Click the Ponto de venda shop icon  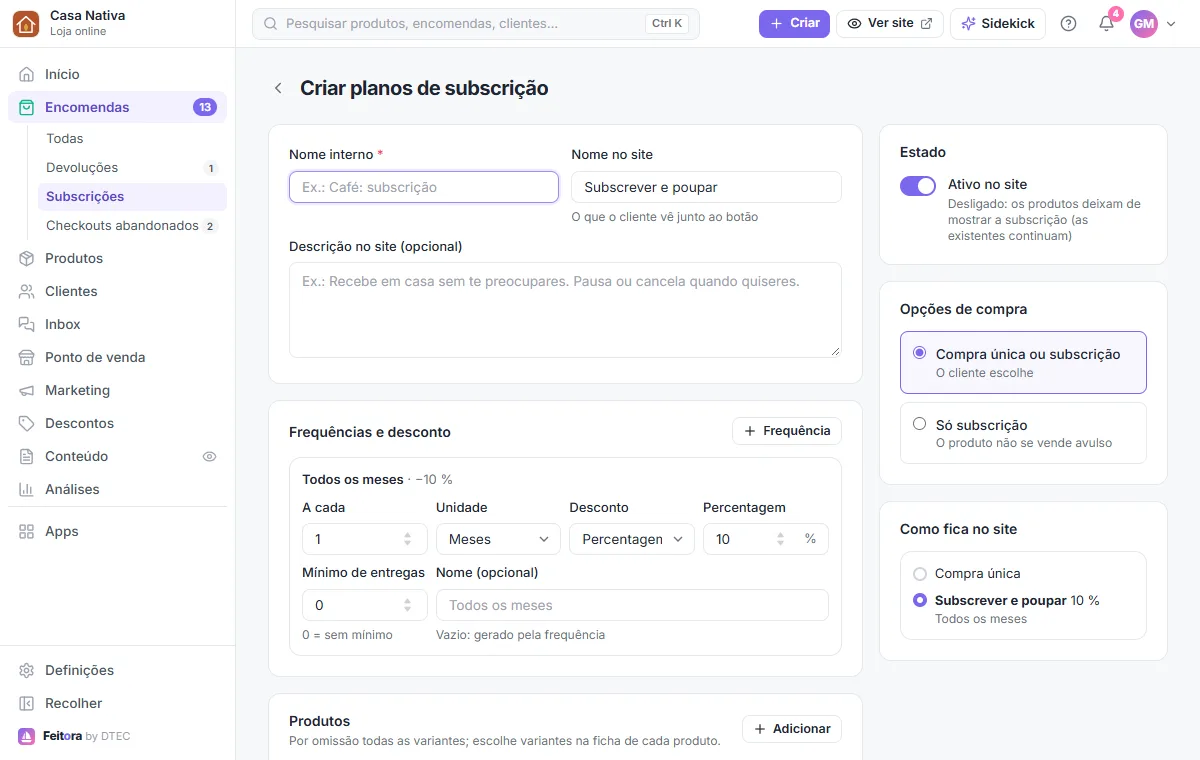(27, 358)
